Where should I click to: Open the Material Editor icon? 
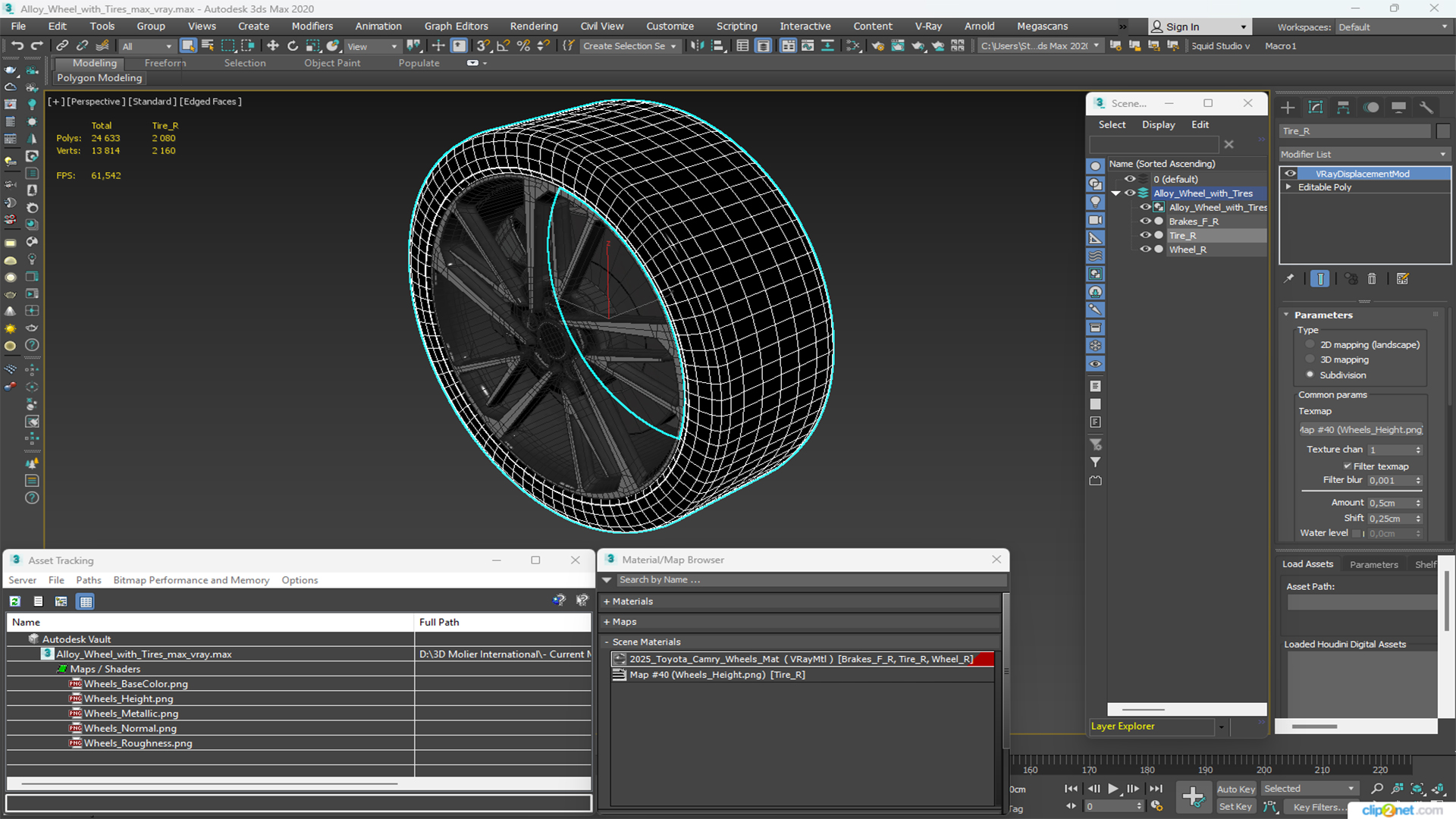click(x=853, y=46)
